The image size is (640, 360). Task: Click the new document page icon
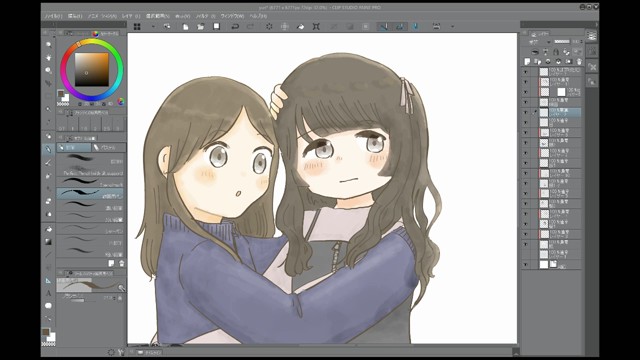click(185, 27)
